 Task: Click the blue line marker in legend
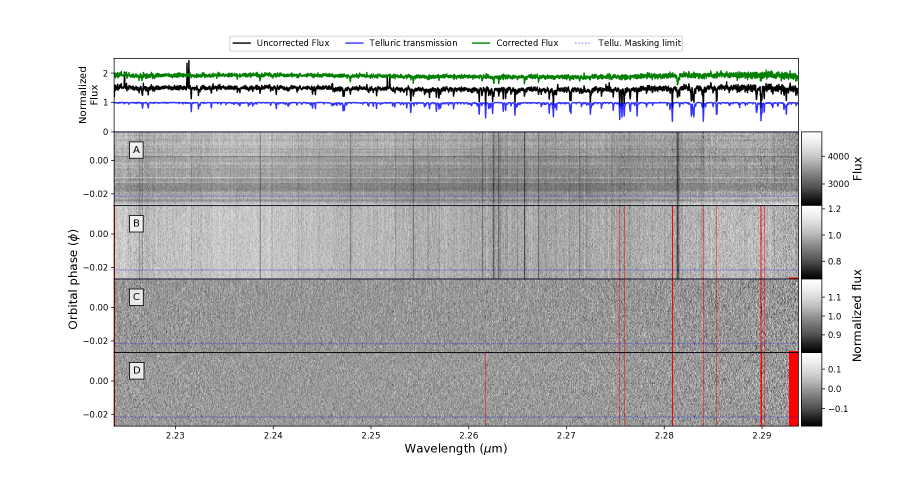click(x=354, y=44)
